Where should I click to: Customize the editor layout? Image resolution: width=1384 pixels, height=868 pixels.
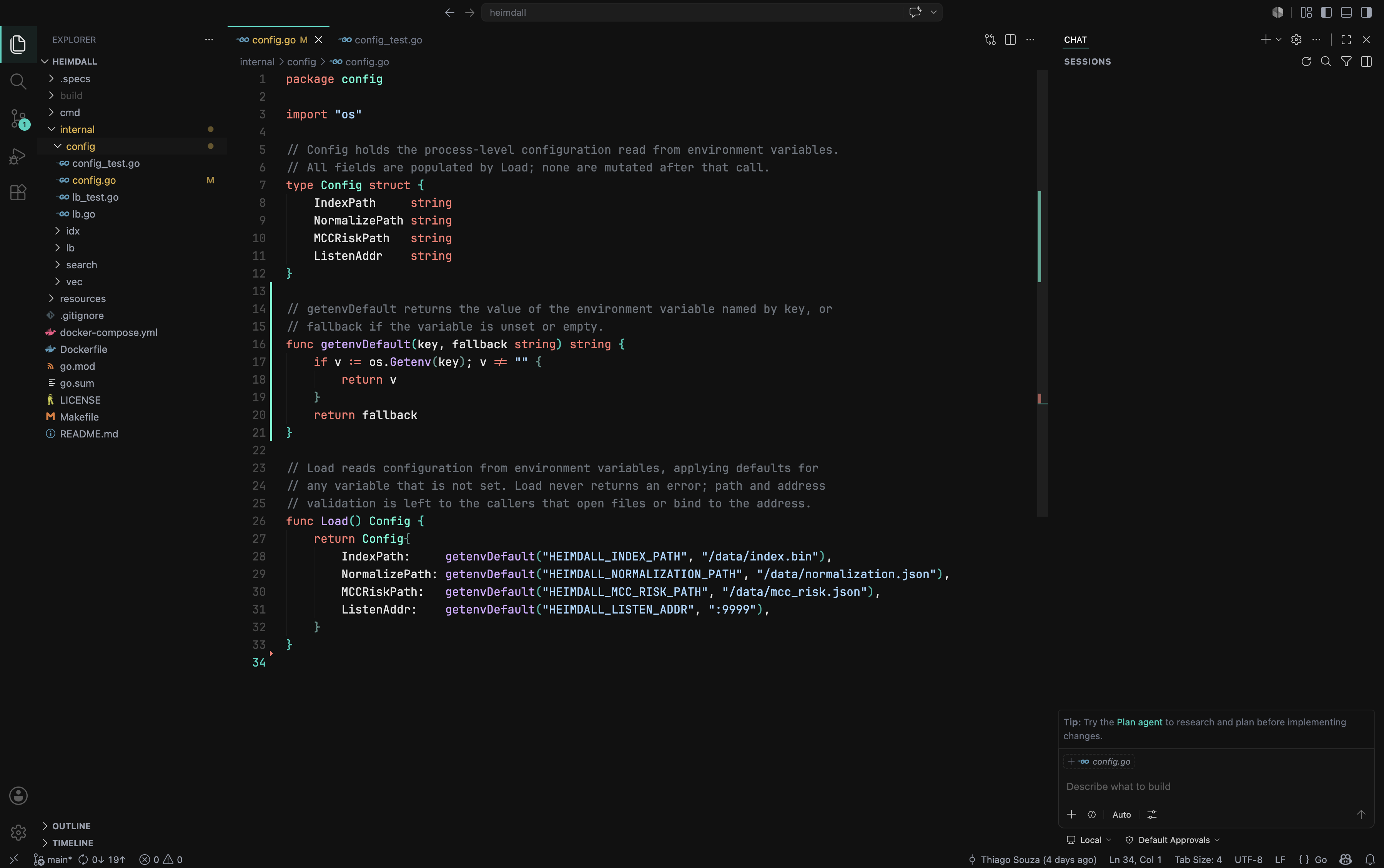click(1306, 13)
